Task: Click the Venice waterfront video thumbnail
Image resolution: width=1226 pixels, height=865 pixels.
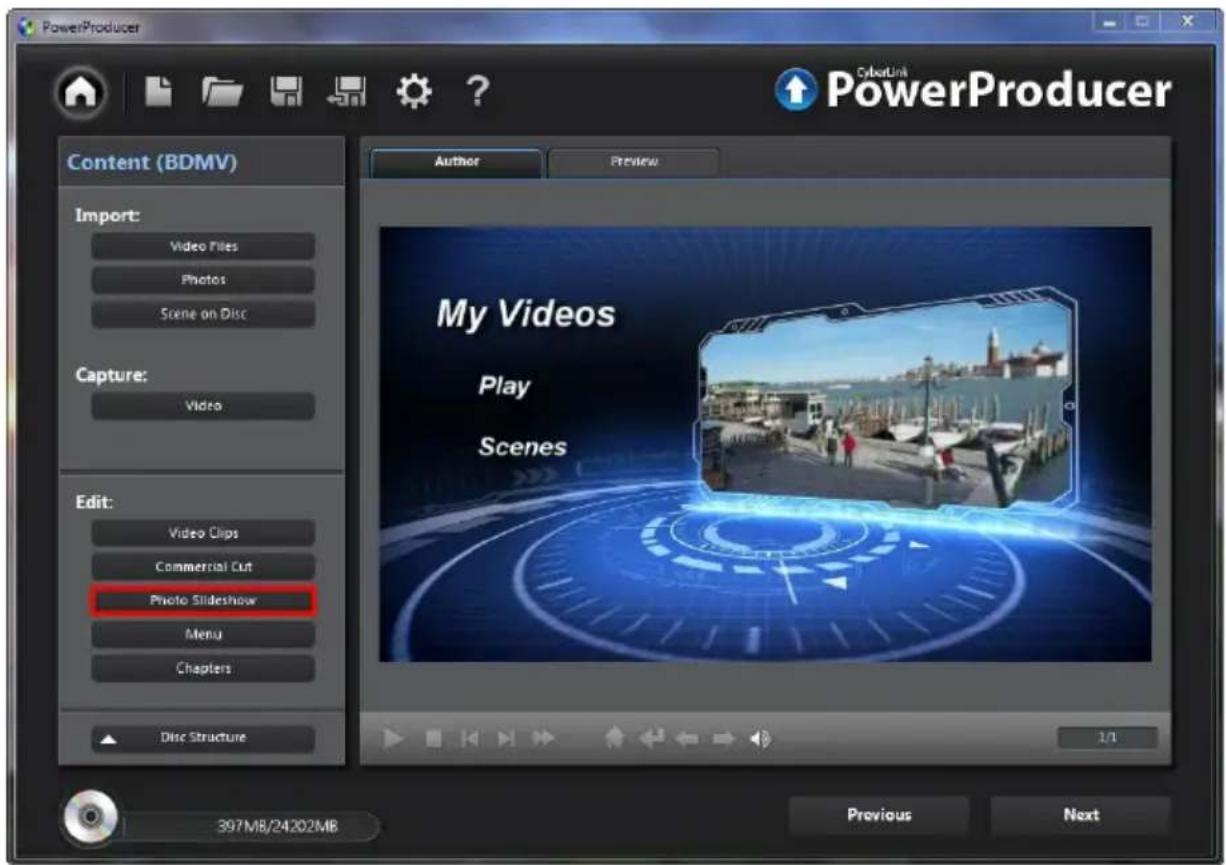Action: pyautogui.click(x=886, y=400)
